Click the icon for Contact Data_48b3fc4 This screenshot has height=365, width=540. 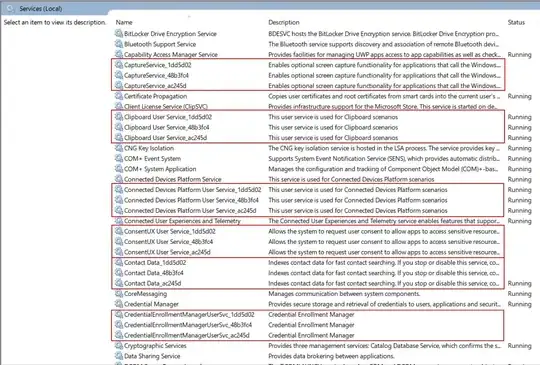[x=119, y=272]
